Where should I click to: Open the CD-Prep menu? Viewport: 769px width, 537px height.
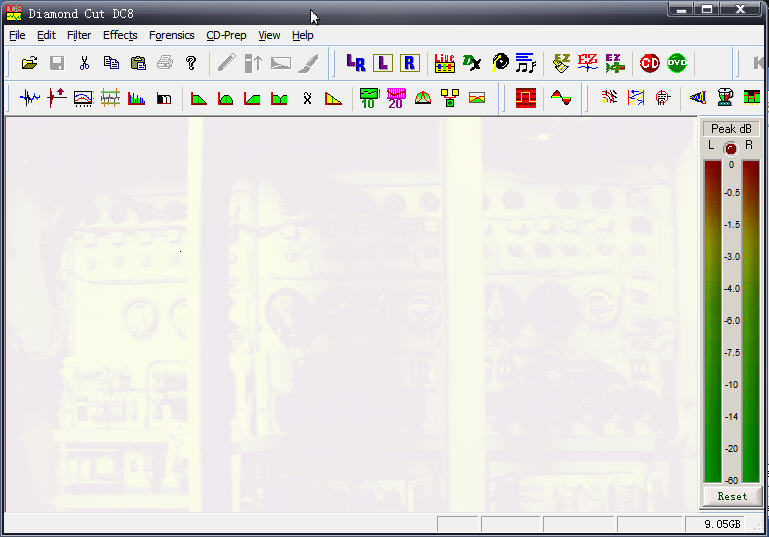pos(226,35)
